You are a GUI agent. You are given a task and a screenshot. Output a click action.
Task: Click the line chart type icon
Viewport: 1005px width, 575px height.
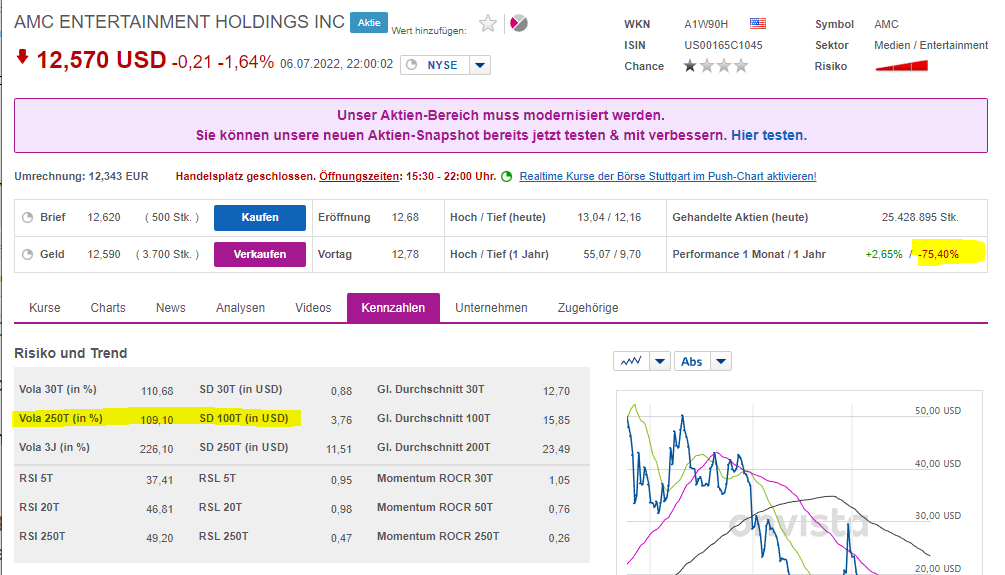pos(631,362)
